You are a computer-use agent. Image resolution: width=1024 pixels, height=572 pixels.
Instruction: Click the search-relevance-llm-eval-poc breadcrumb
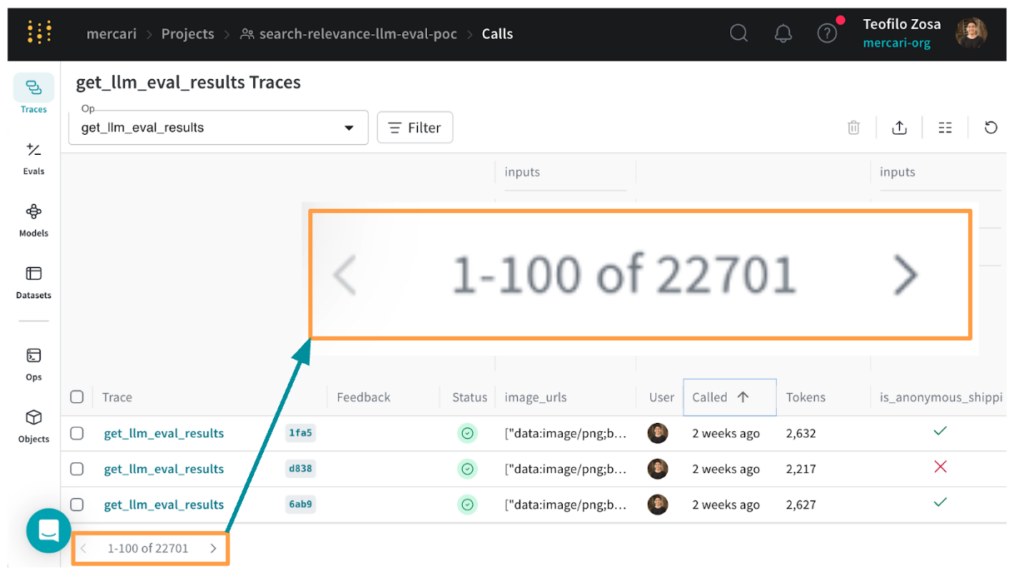(357, 34)
